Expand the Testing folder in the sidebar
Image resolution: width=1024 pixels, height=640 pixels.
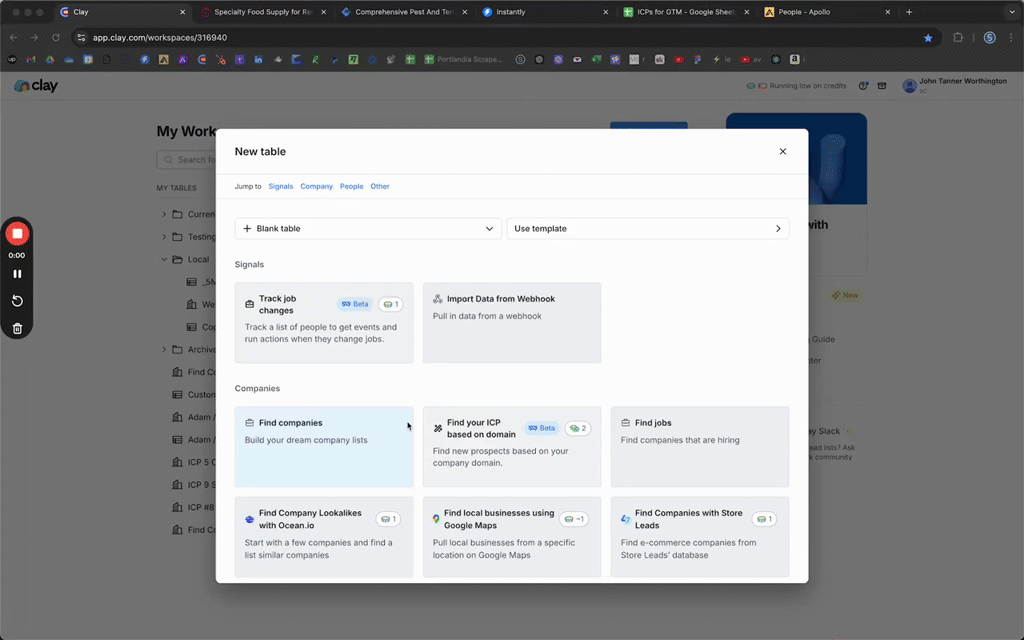[165, 236]
